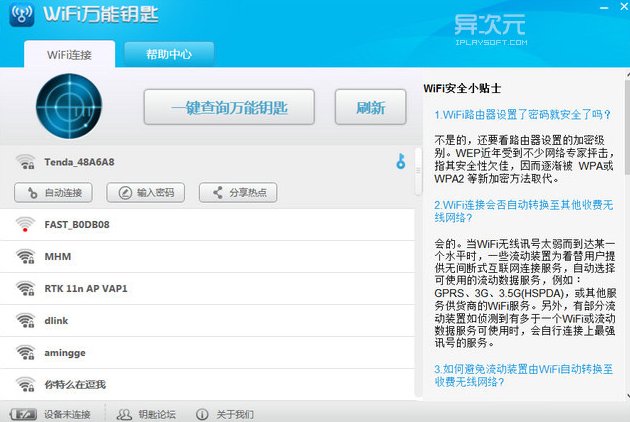Click the blue key icon beside Tenda_48A6A8

tap(401, 161)
